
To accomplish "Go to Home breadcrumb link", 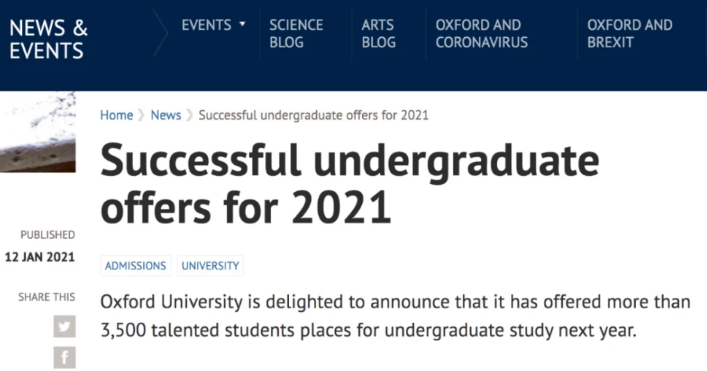I will point(116,115).
